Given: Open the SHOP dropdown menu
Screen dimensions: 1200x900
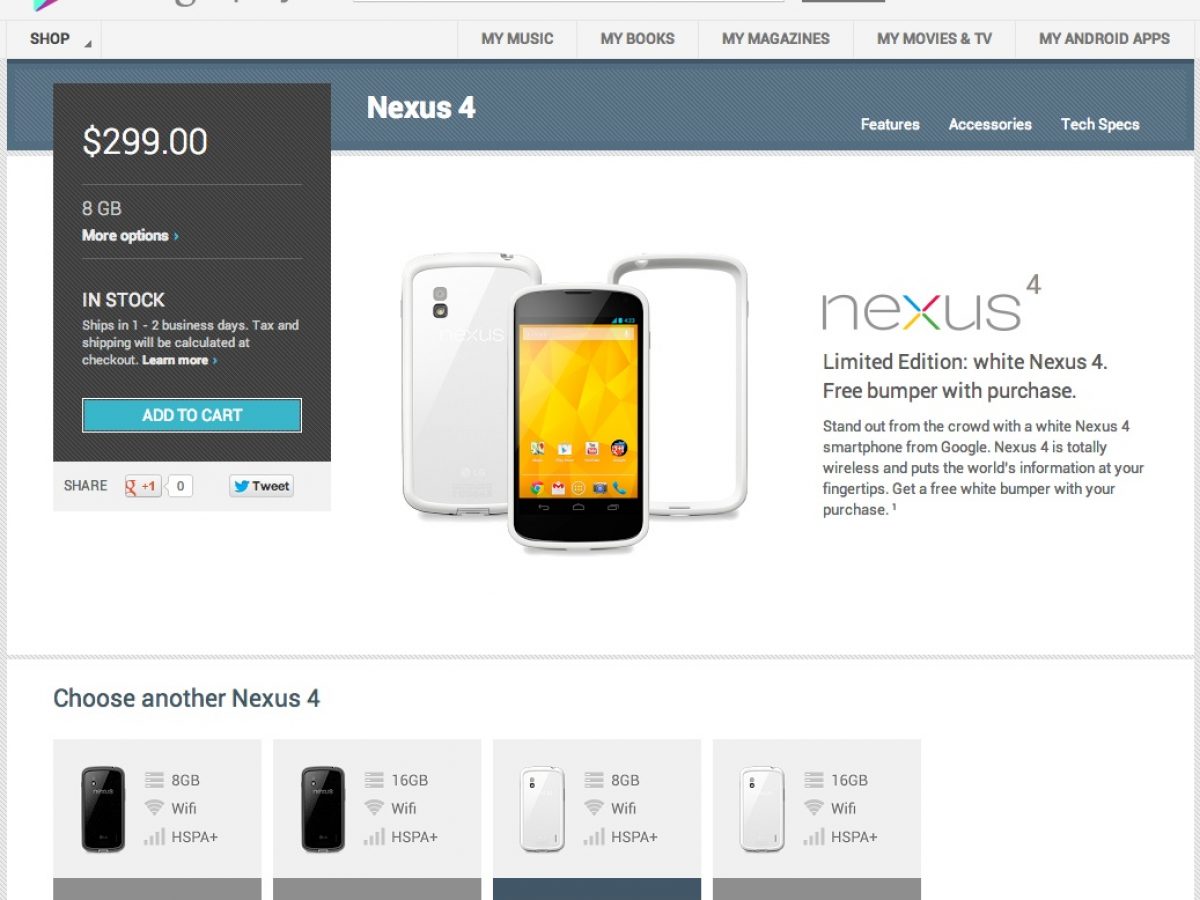Looking at the screenshot, I should tap(54, 39).
